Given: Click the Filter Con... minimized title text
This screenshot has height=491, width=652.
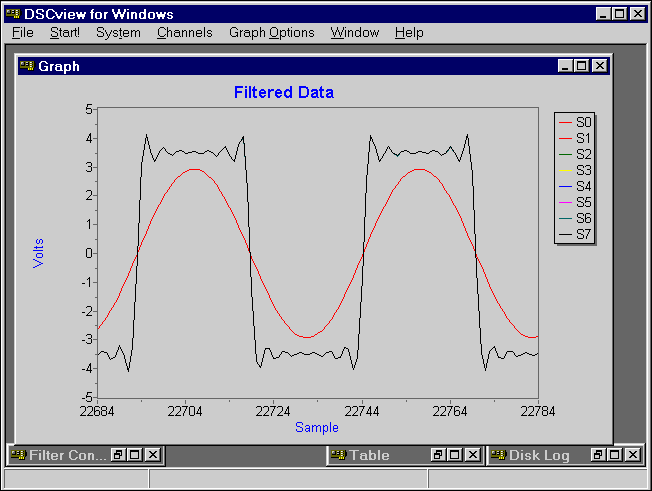Looking at the screenshot, I should tap(68, 455).
